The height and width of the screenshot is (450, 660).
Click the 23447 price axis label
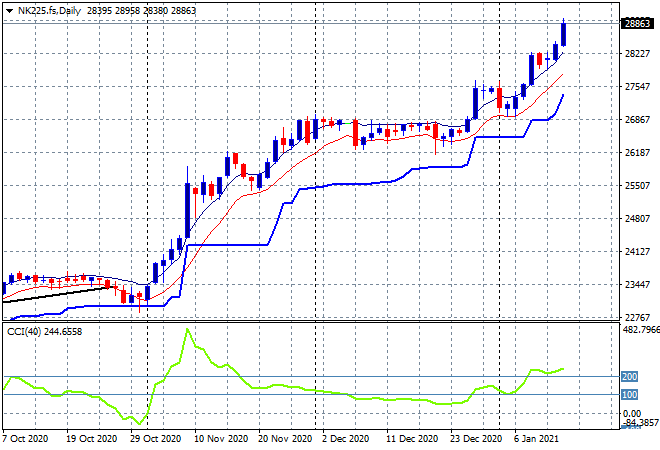637,285
